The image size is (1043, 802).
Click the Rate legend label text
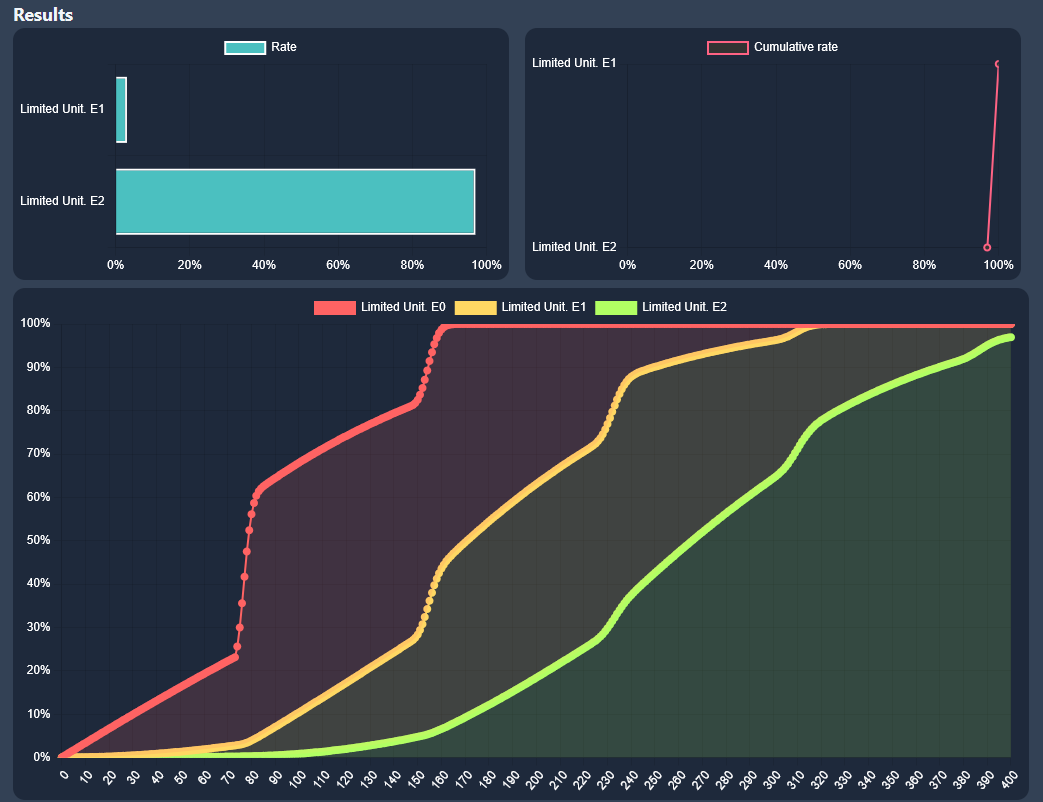click(284, 47)
